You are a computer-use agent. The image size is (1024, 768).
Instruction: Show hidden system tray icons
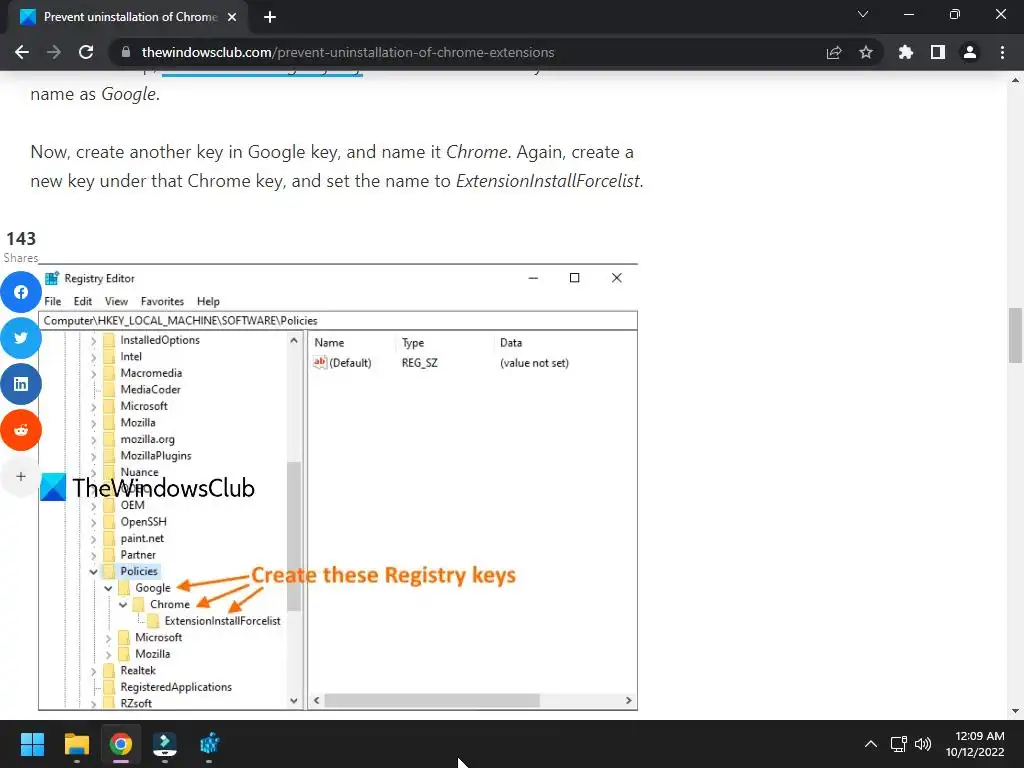coord(871,744)
